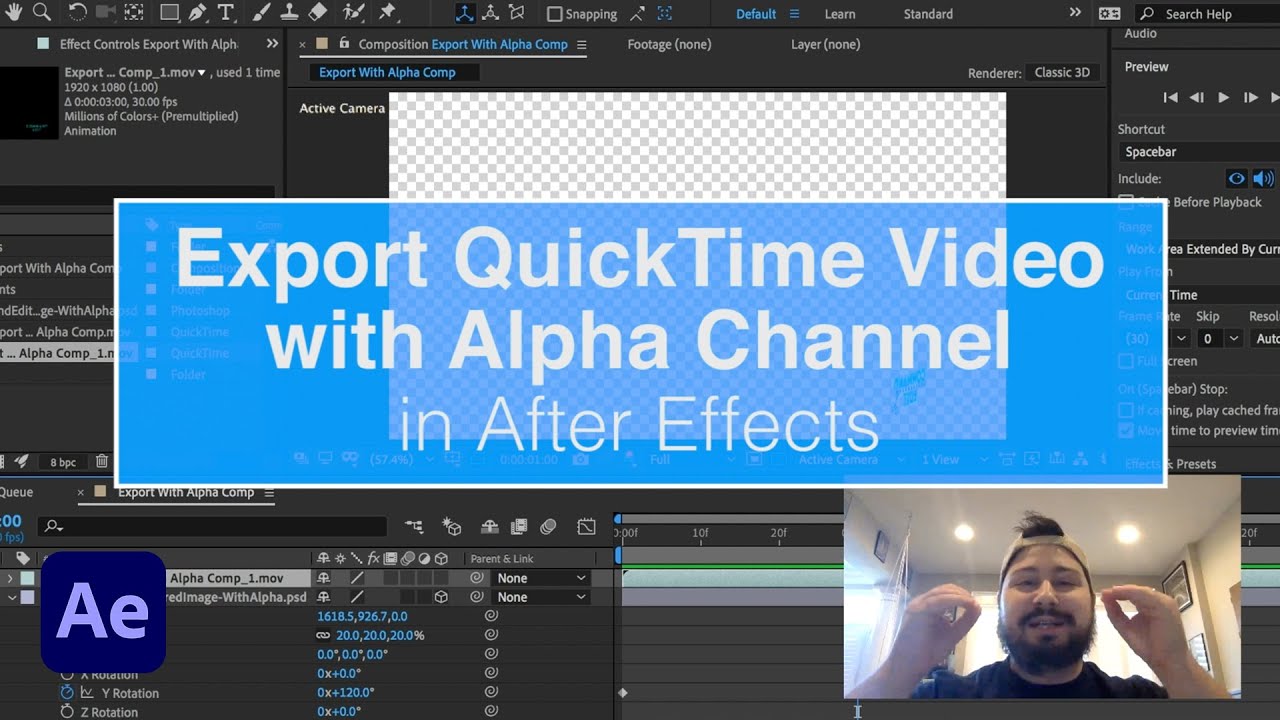Select the Rotation tool
Viewport: 1280px width, 720px height.
77,13
